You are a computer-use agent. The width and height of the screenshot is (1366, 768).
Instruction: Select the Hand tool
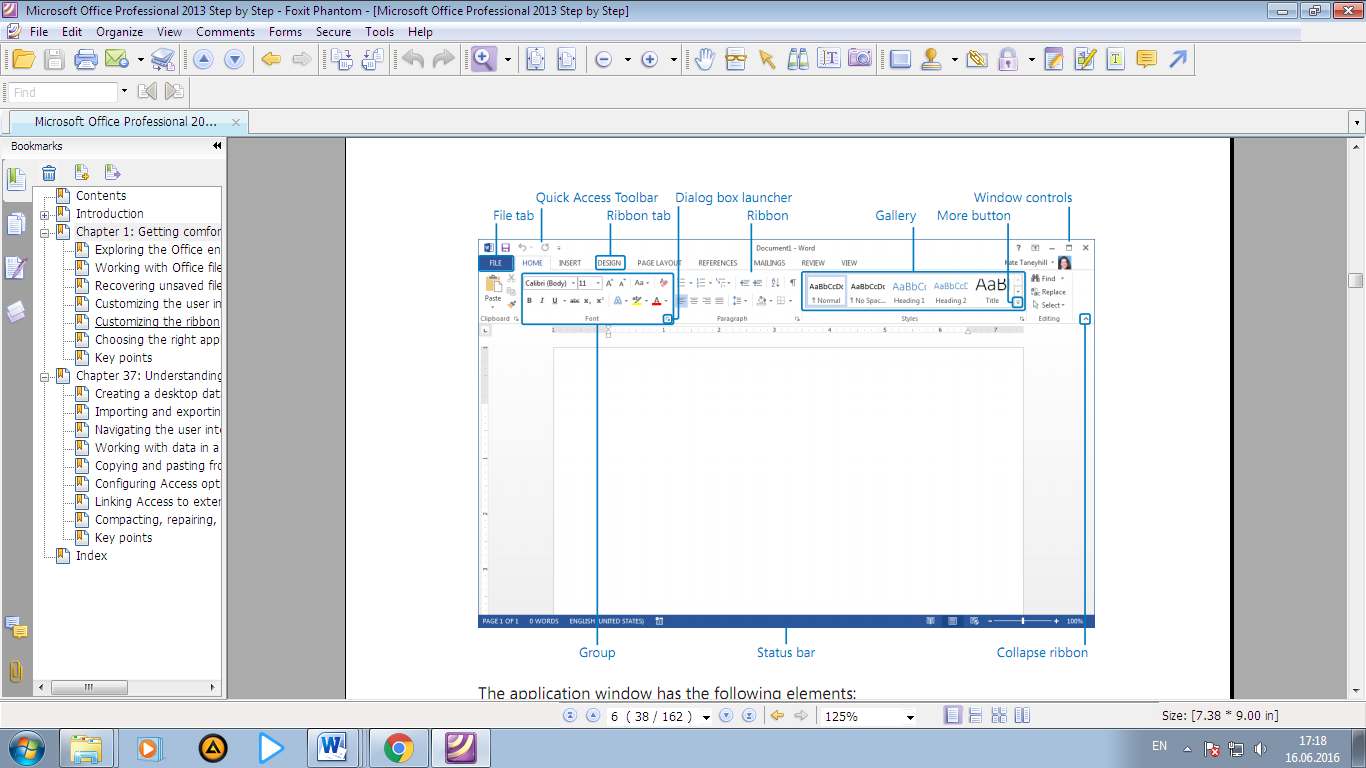pos(705,59)
